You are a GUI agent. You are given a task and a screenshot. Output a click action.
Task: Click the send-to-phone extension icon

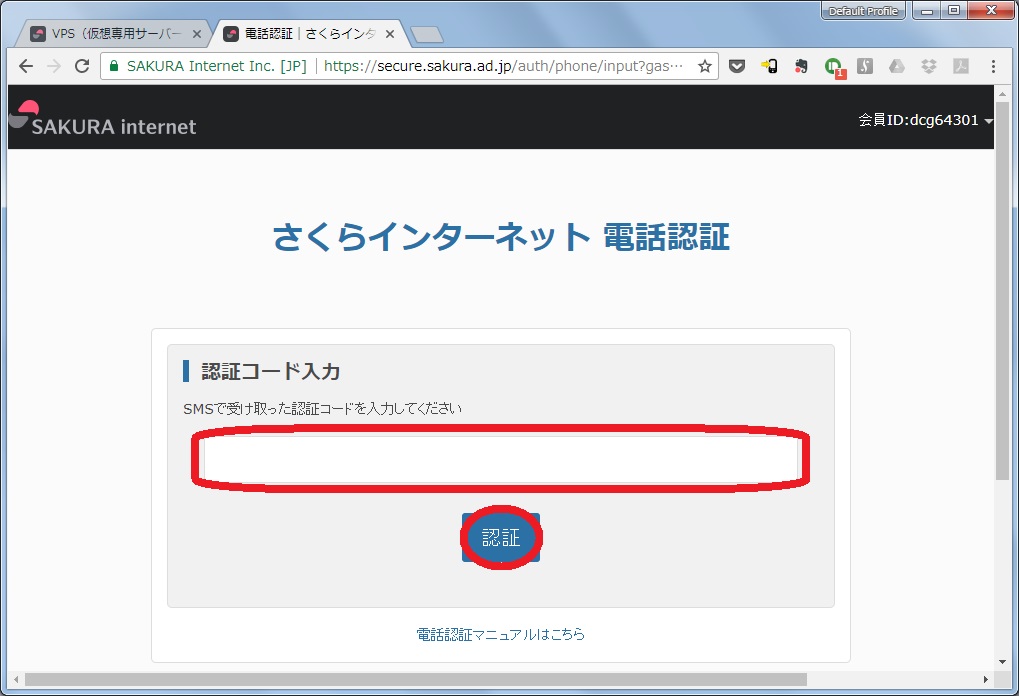769,66
